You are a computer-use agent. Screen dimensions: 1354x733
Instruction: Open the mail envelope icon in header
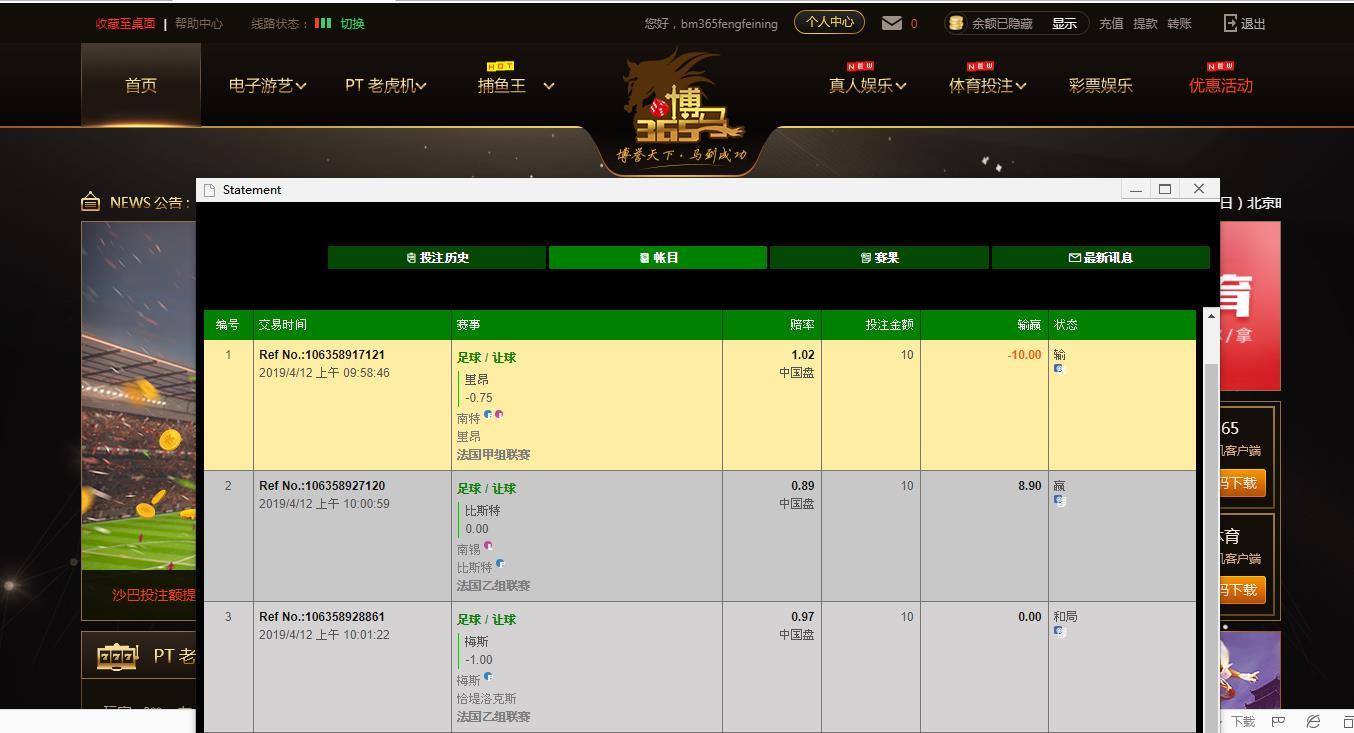pyautogui.click(x=891, y=23)
